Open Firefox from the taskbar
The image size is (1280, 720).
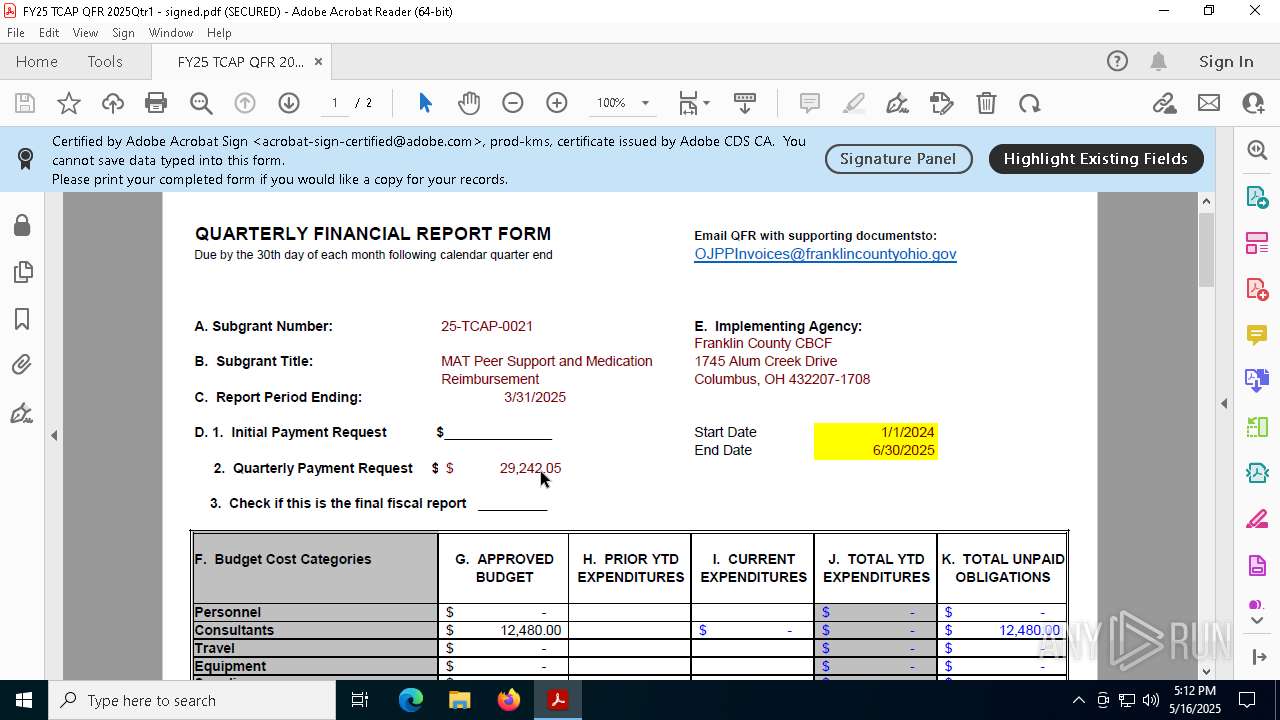(x=509, y=700)
